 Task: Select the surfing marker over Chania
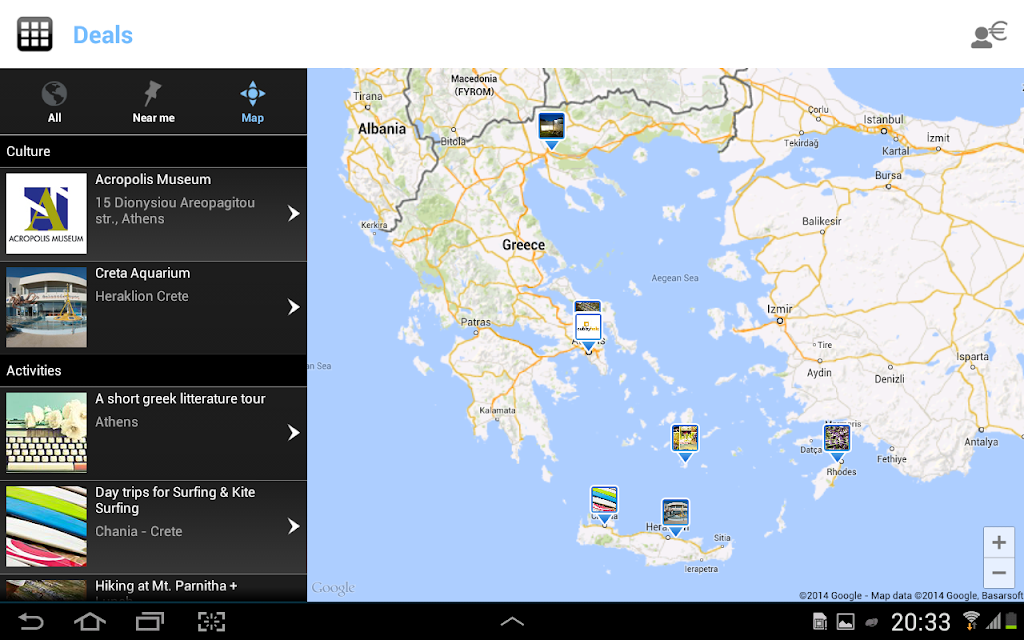[604, 505]
